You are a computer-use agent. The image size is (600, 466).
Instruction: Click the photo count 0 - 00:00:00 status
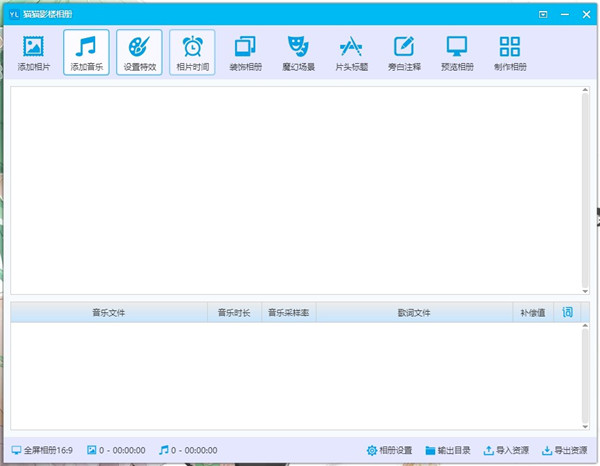pyautogui.click(x=116, y=450)
